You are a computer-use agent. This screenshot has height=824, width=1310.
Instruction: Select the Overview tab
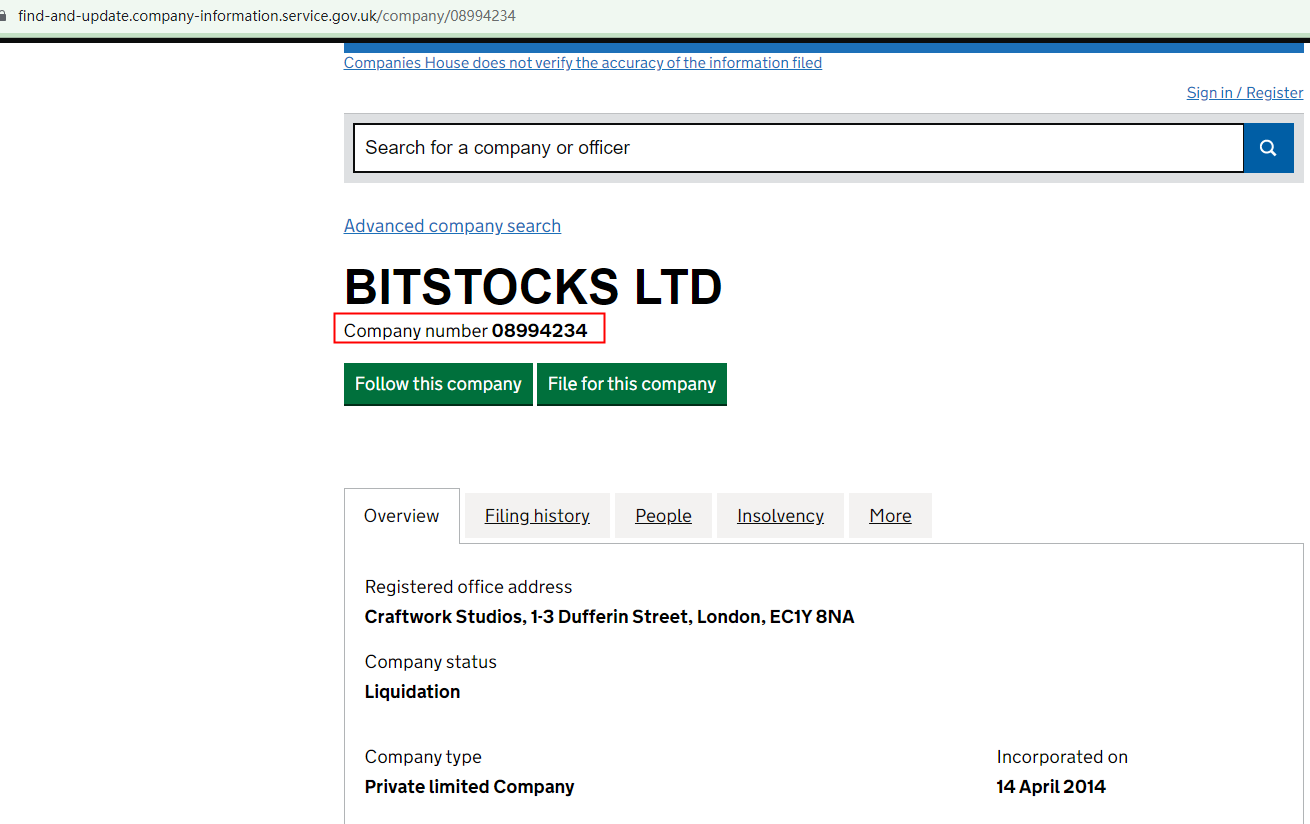[x=402, y=516]
